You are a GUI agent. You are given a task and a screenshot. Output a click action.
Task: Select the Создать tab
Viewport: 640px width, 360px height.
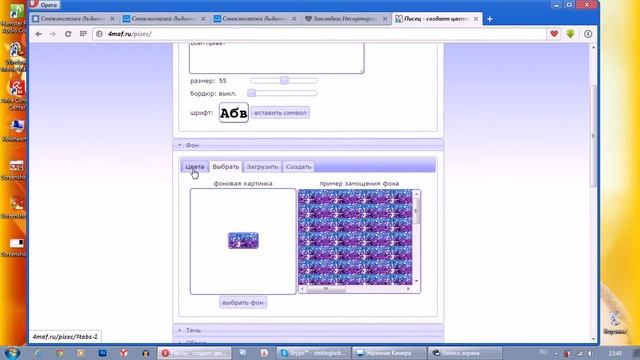[298, 167]
